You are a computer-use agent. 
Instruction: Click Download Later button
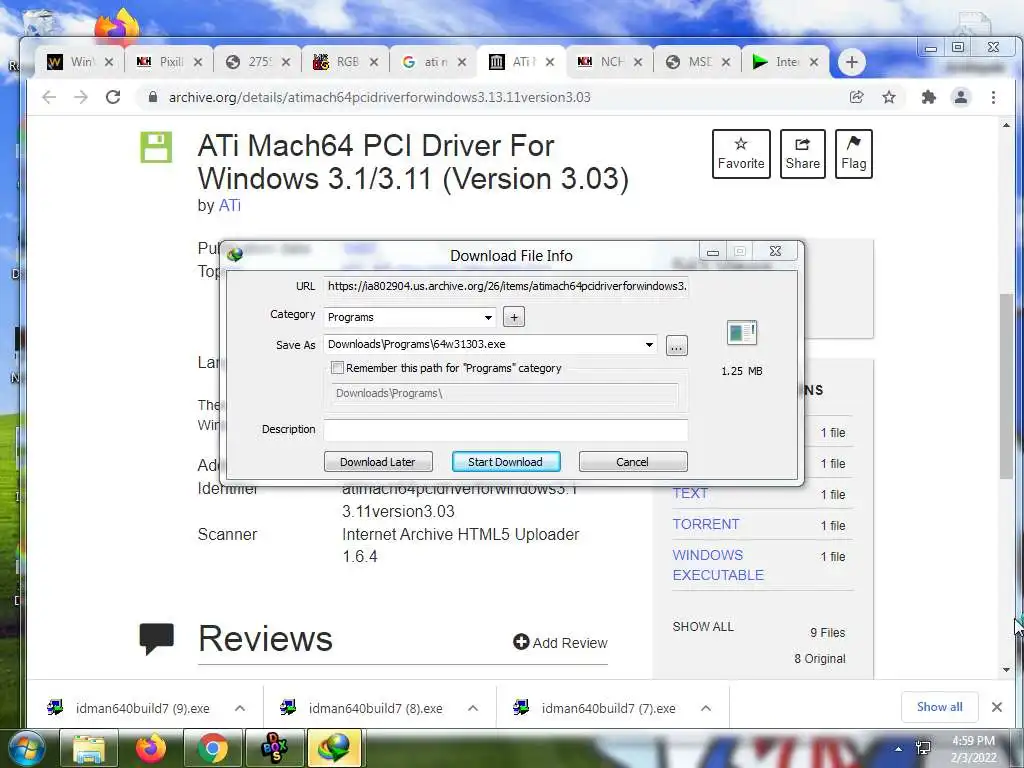tap(378, 462)
